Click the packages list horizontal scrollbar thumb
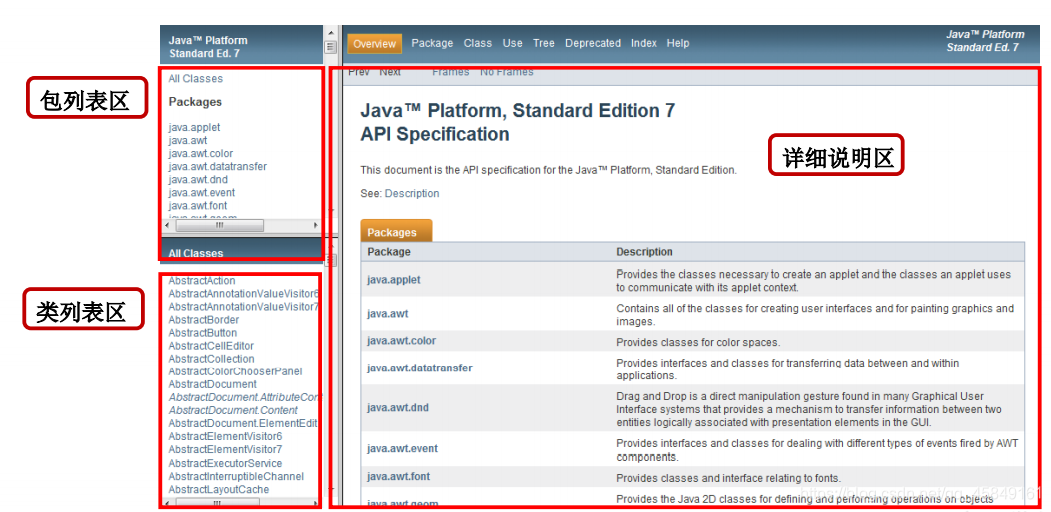 219,226
